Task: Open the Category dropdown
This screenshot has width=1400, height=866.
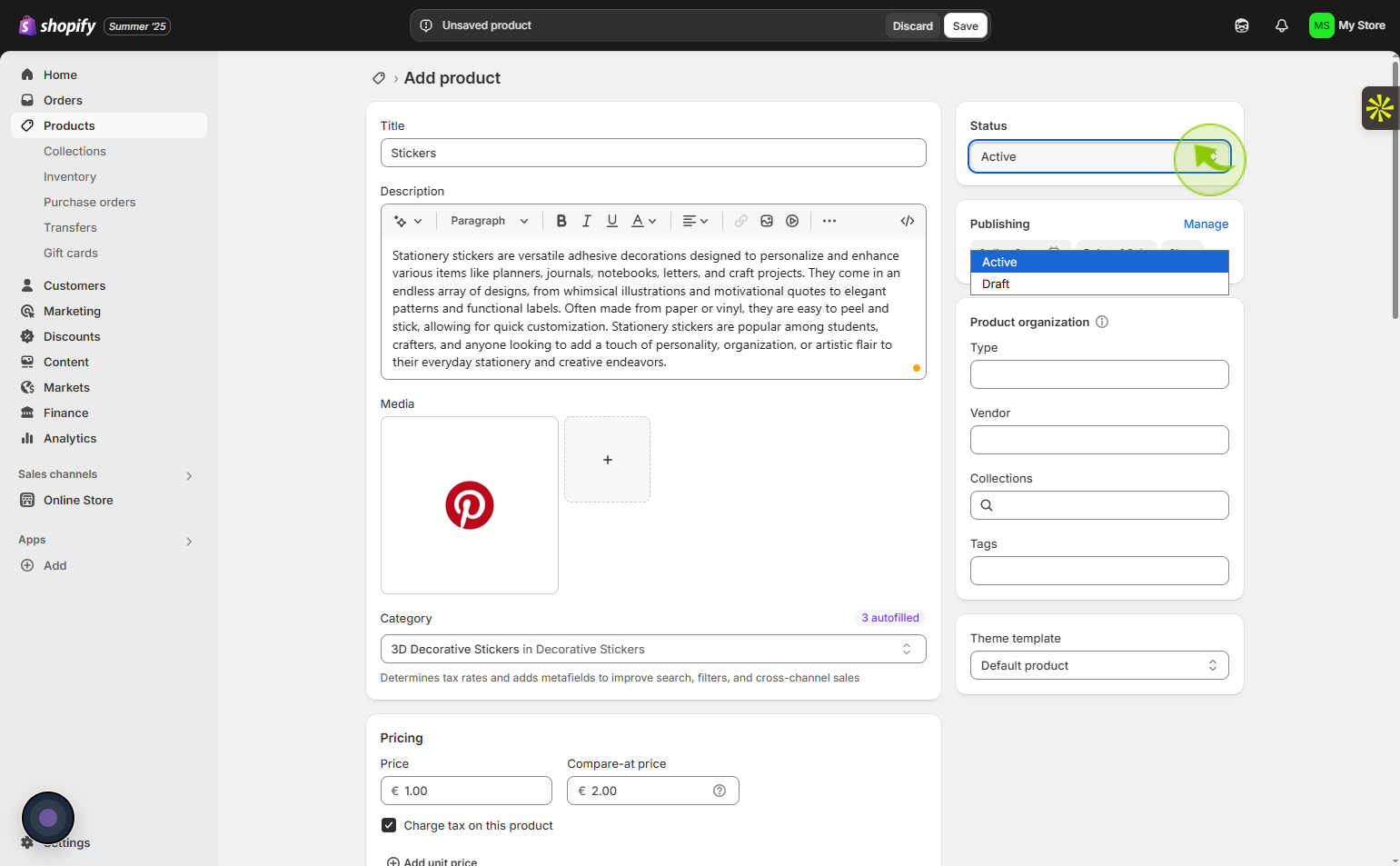Action: point(653,649)
